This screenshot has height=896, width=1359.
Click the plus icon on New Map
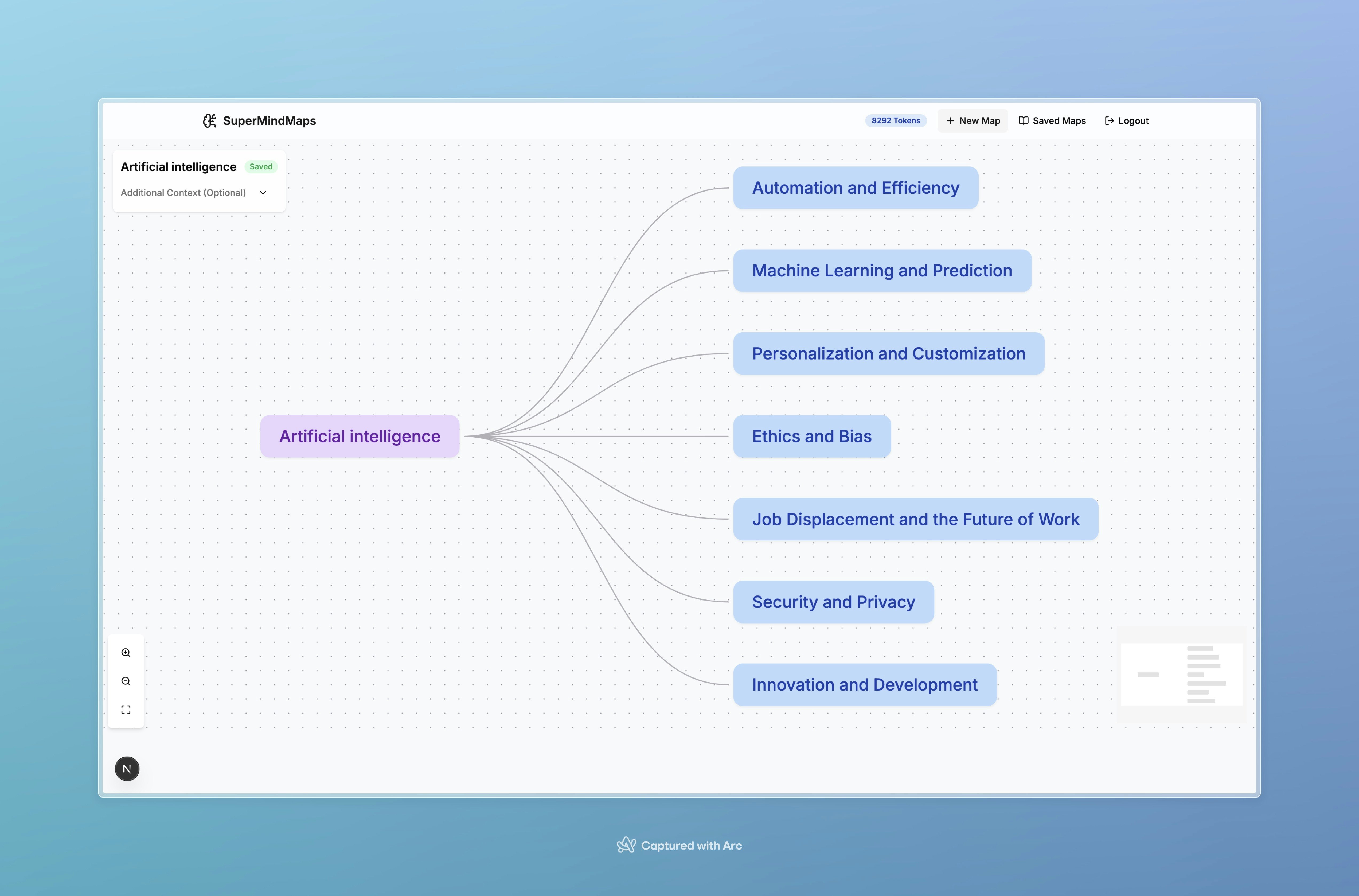pyautogui.click(x=950, y=120)
